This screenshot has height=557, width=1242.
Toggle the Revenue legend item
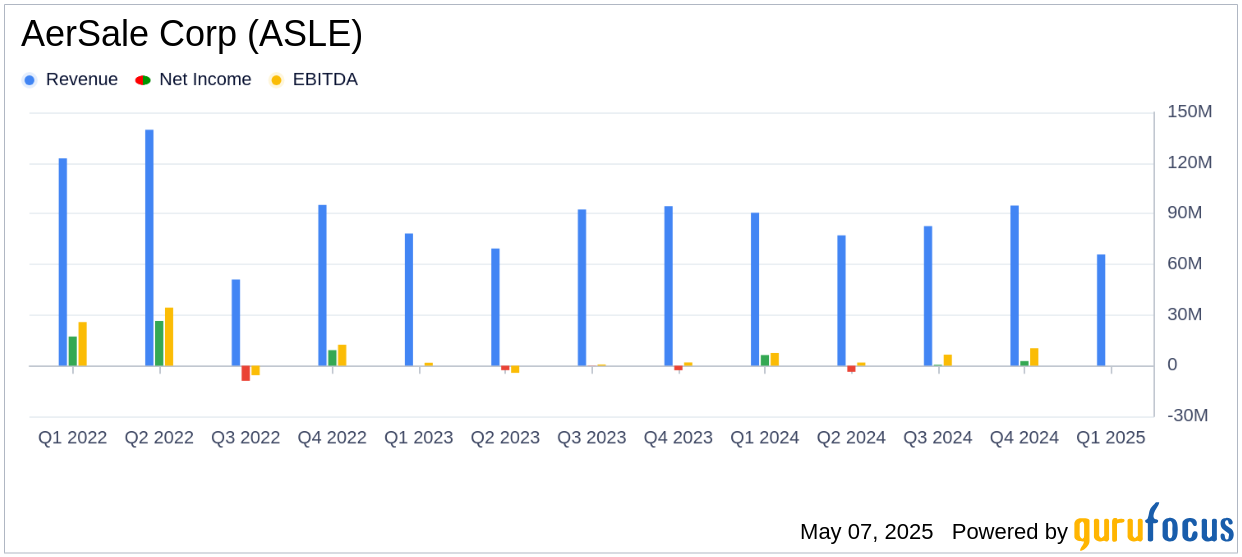[x=70, y=79]
